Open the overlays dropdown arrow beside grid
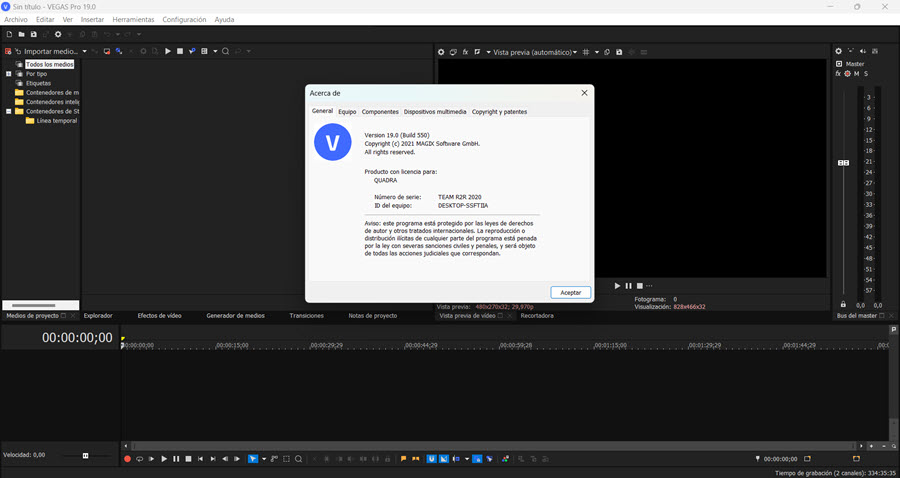This screenshot has width=900, height=478. click(597, 52)
